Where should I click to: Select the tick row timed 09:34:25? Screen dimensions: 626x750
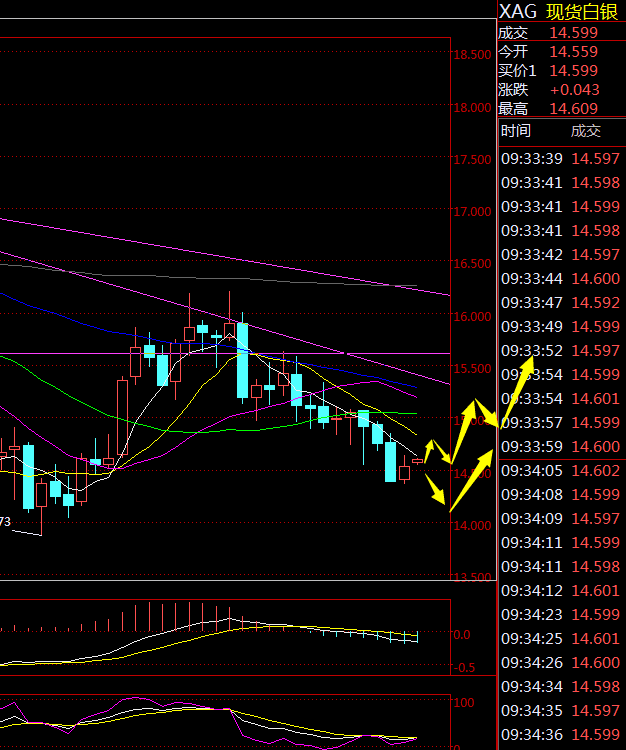click(560, 639)
